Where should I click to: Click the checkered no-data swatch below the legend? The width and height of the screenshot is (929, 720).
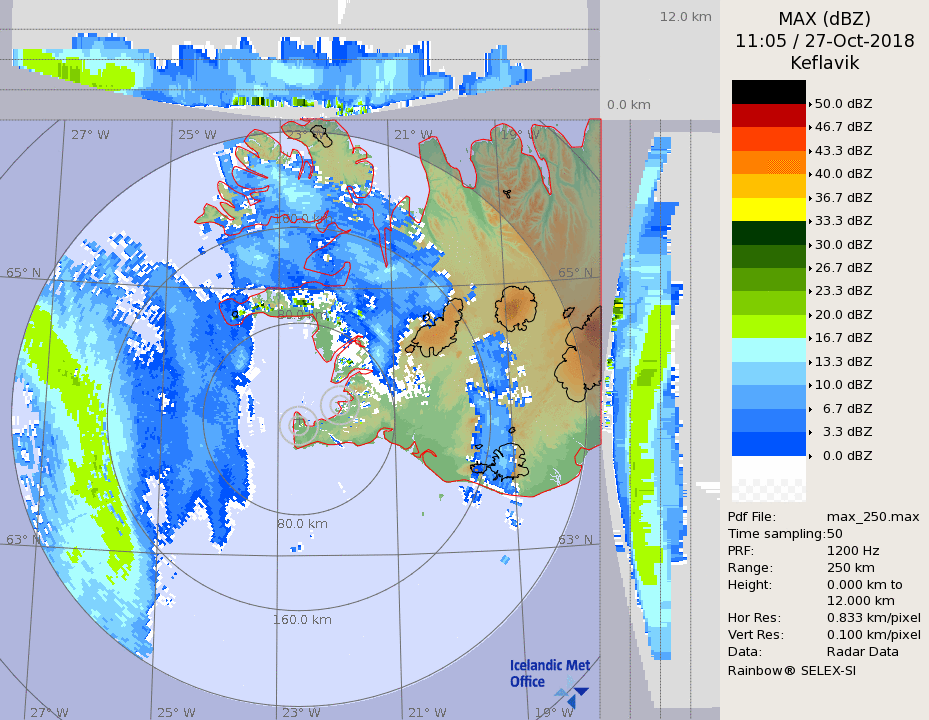[x=768, y=486]
